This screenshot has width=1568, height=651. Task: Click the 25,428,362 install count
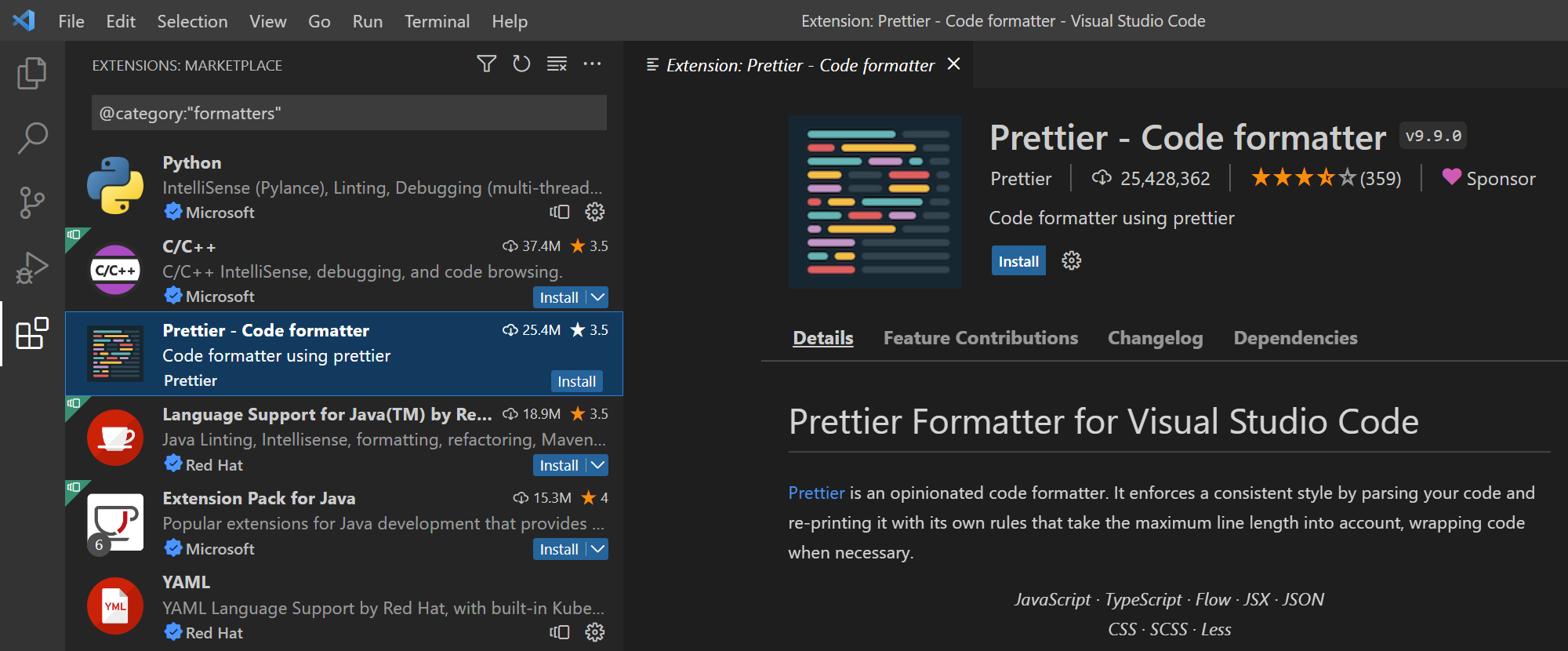(x=1165, y=179)
